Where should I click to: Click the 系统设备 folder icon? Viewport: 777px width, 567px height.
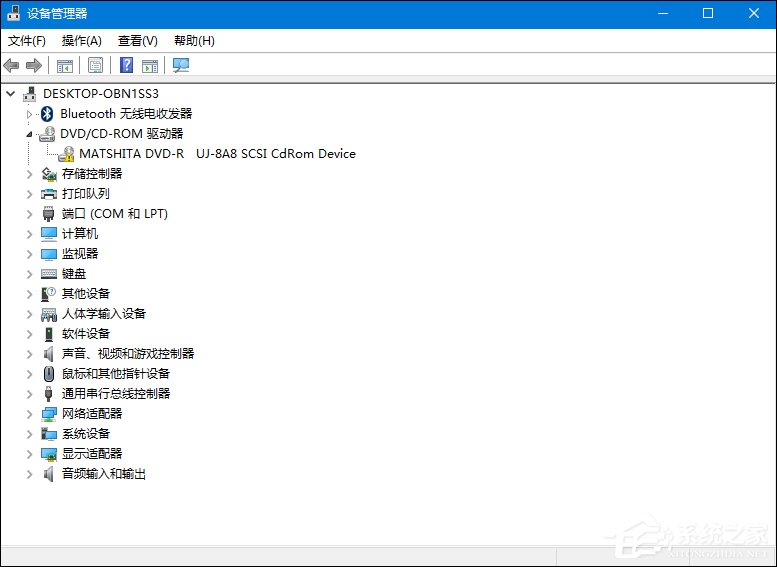pyautogui.click(x=49, y=434)
